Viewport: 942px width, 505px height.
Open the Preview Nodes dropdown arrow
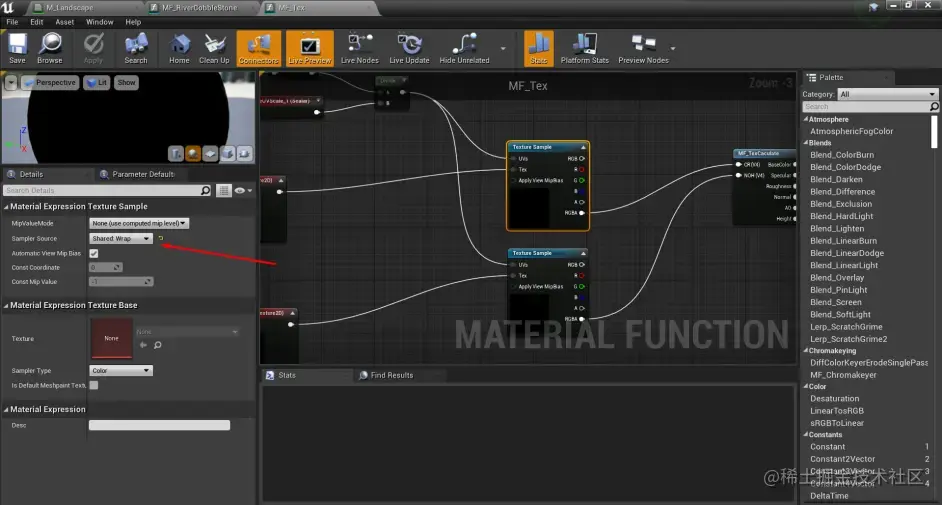pos(673,49)
